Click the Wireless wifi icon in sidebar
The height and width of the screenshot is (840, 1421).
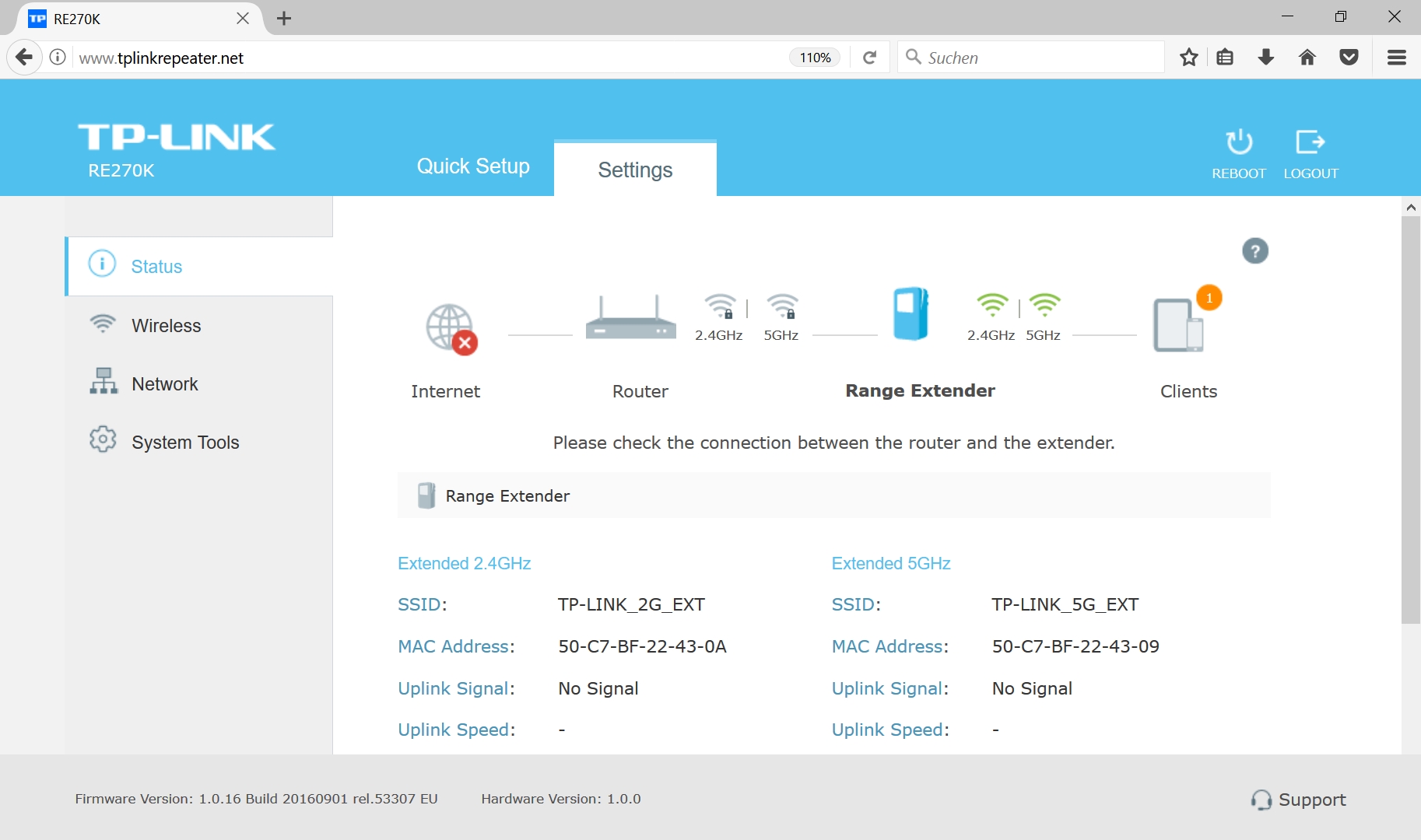coord(103,323)
